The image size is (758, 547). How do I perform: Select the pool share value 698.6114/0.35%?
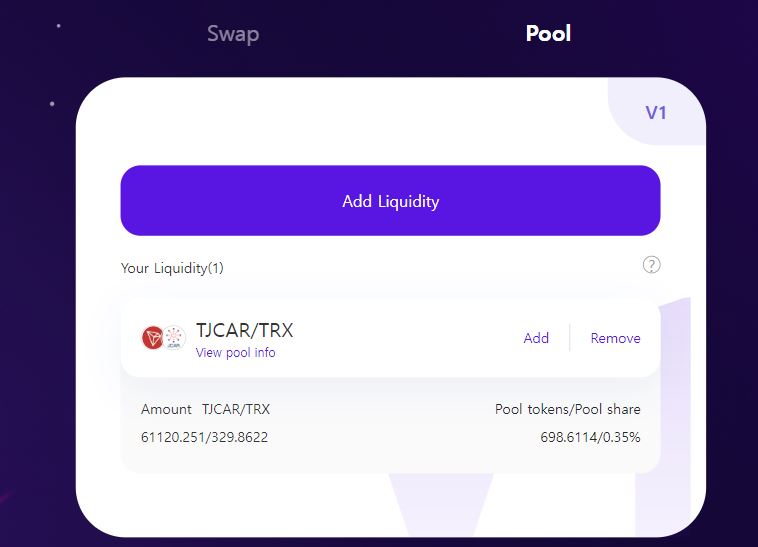pos(590,437)
